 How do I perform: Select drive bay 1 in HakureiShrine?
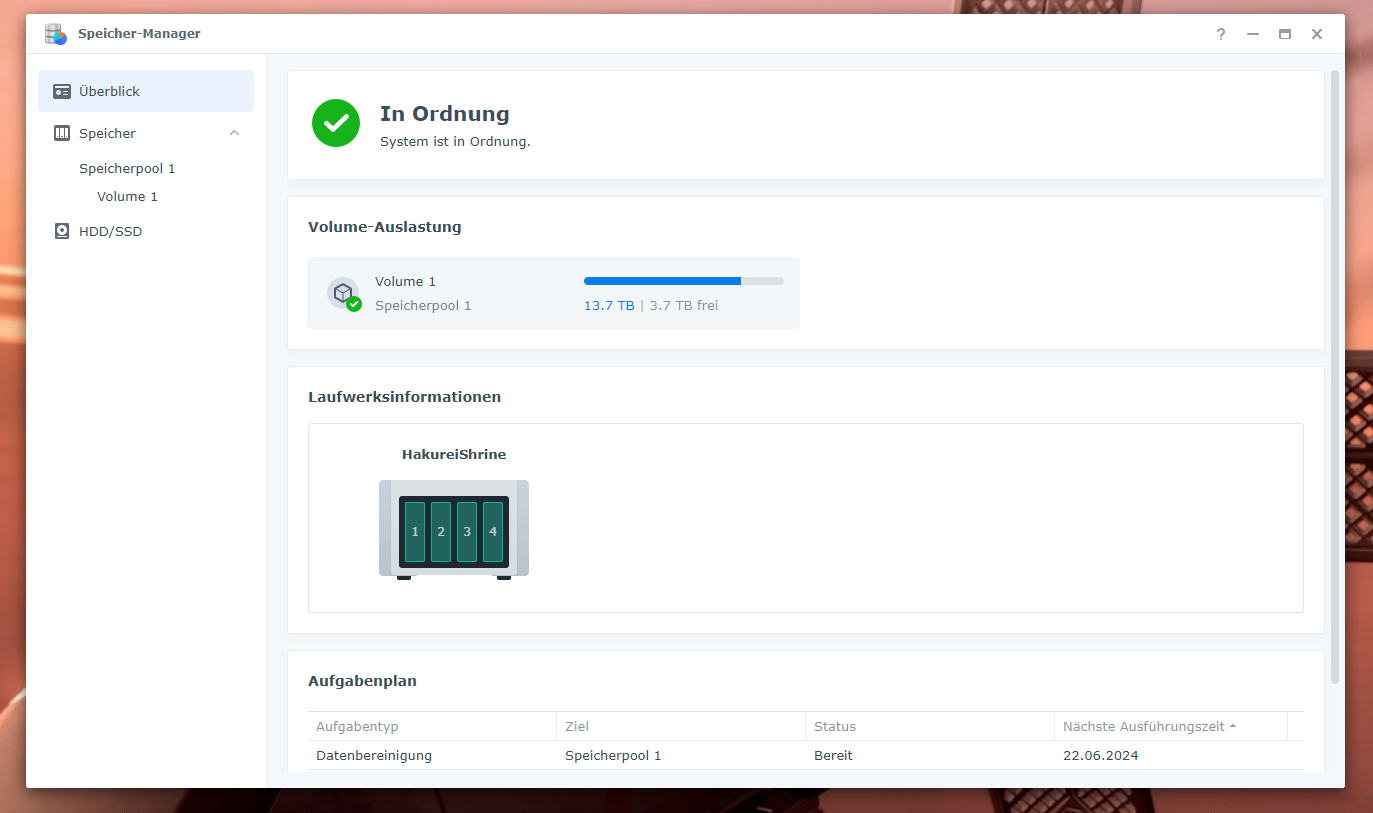[415, 532]
